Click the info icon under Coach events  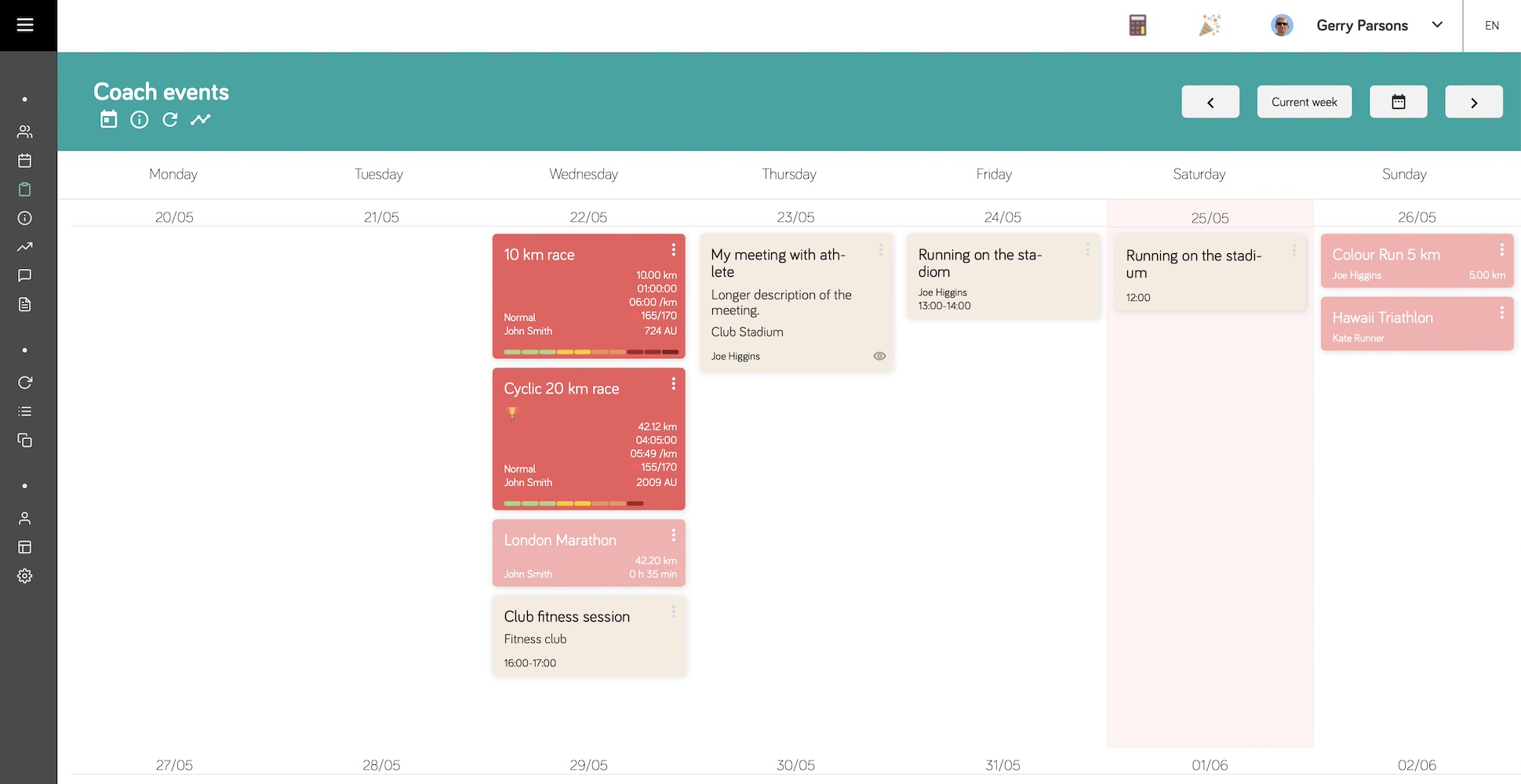pos(139,119)
